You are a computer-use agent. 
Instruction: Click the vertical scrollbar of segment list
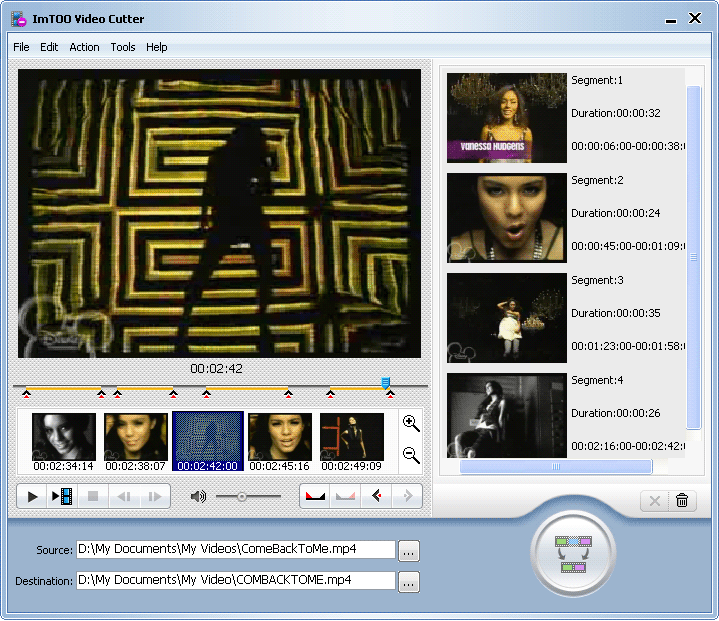click(x=694, y=257)
